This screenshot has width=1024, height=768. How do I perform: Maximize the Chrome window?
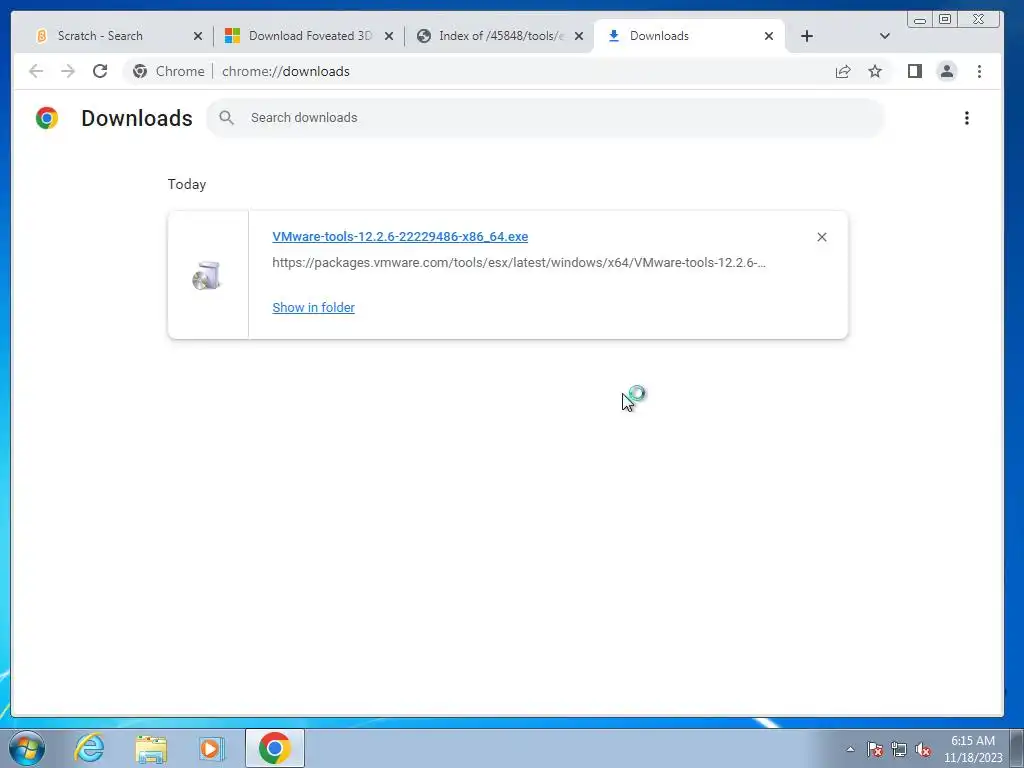[945, 20]
